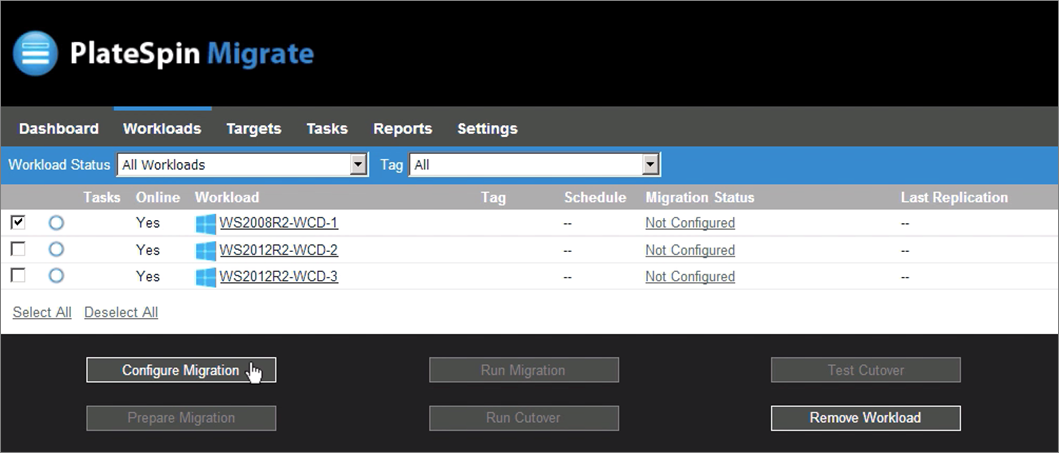
Task: Click the Remove Workload button
Action: pyautogui.click(x=865, y=418)
